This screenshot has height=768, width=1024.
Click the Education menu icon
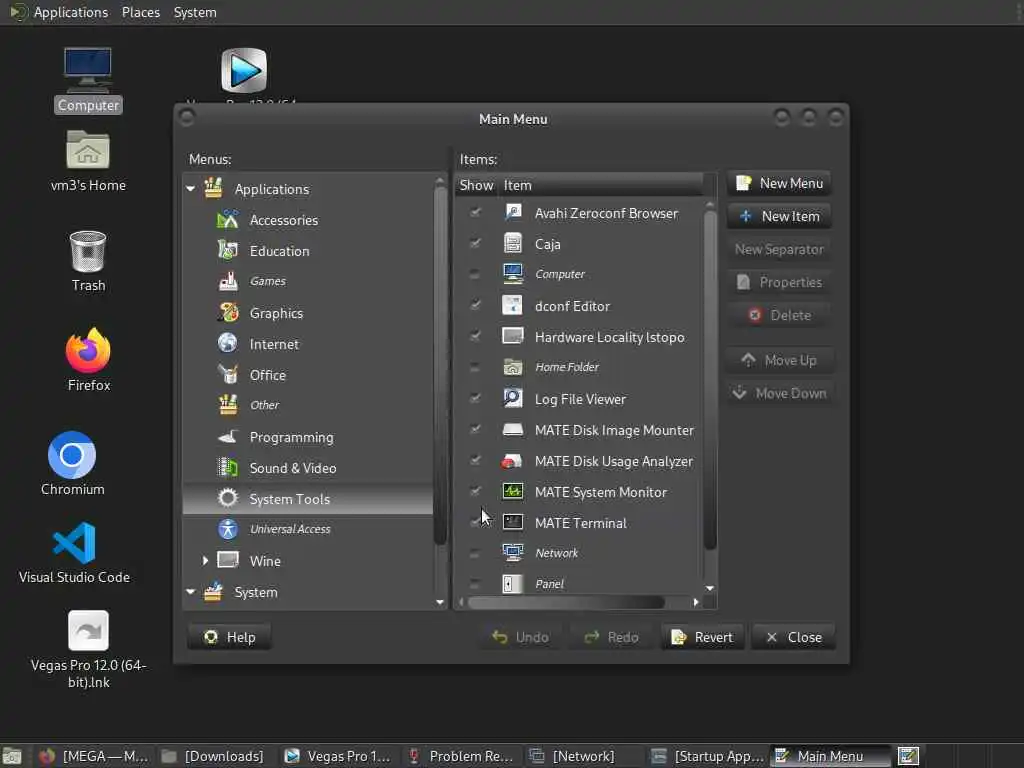[227, 250]
